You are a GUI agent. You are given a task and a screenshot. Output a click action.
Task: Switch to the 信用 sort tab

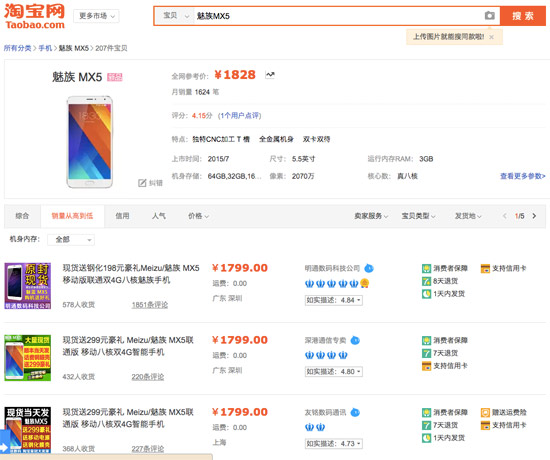(122, 216)
